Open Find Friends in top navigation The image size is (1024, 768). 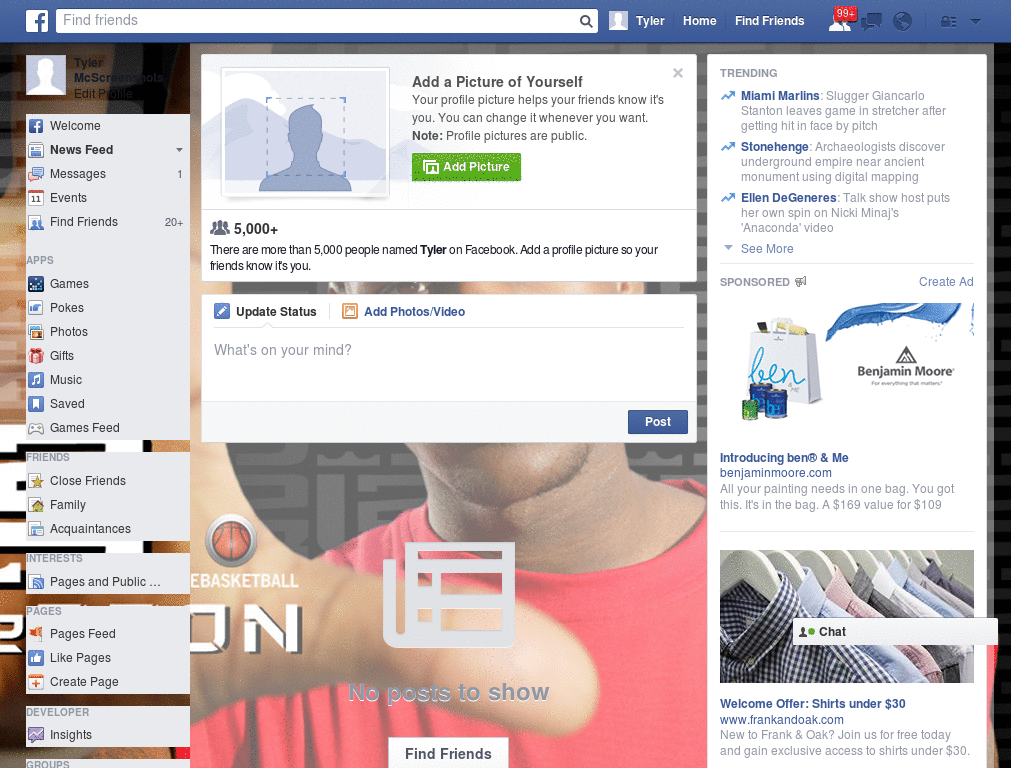(x=769, y=21)
